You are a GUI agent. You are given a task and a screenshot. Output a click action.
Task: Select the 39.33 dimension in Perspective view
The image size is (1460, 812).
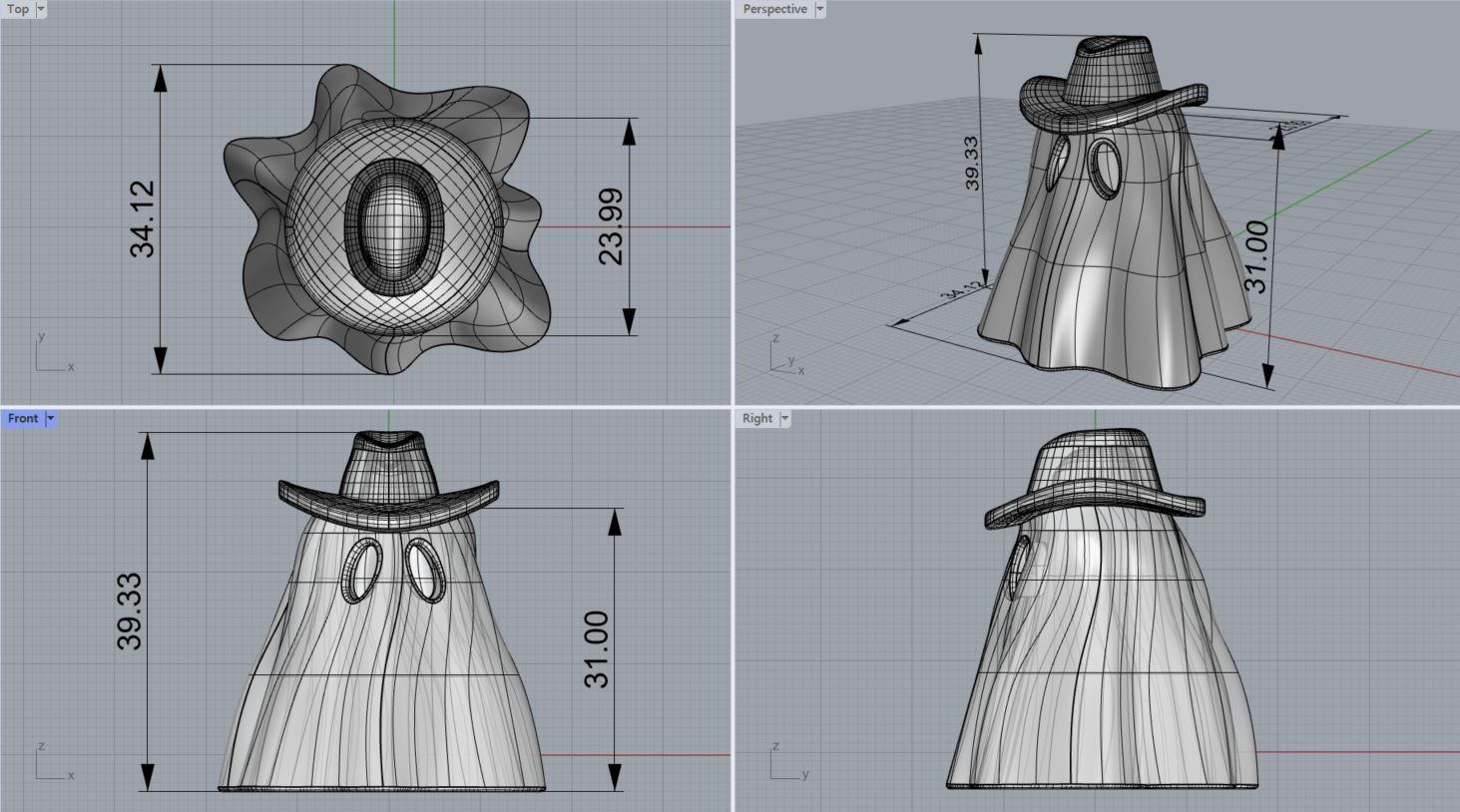[x=972, y=163]
